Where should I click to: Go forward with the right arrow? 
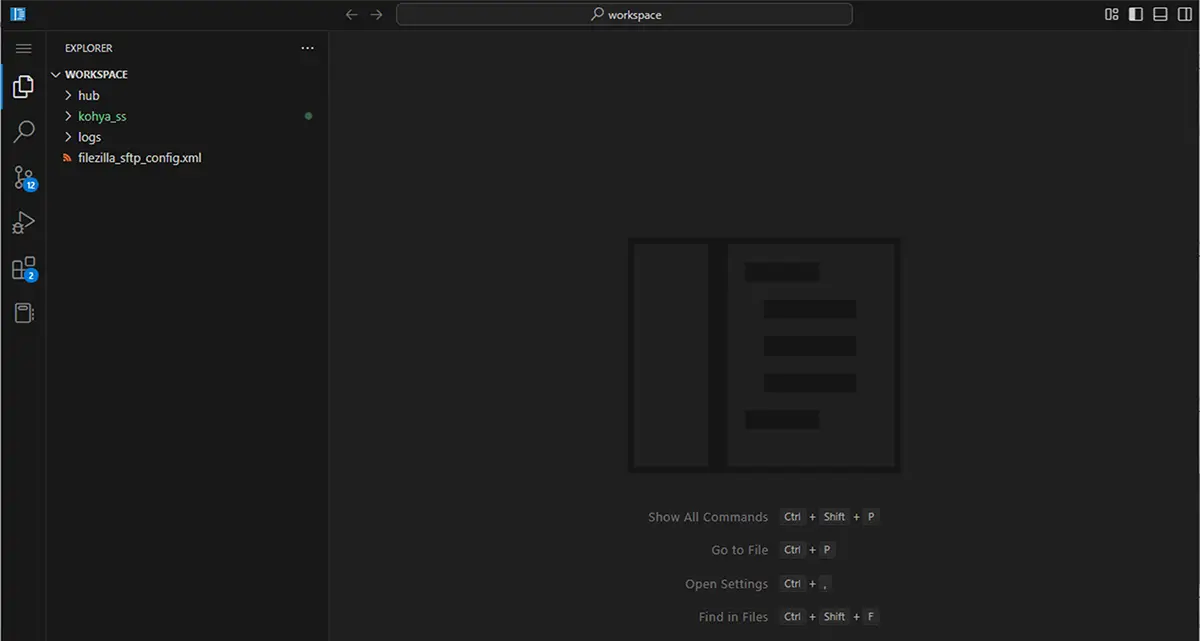pyautogui.click(x=376, y=14)
